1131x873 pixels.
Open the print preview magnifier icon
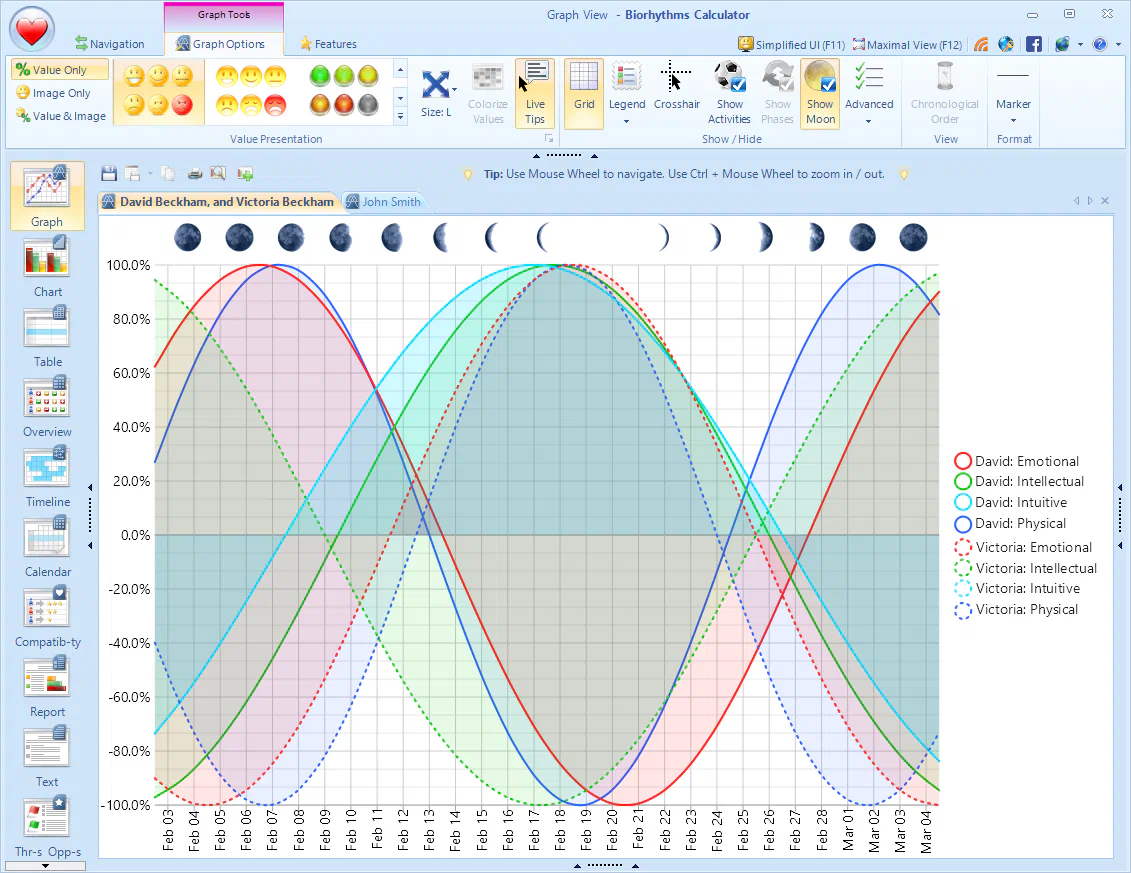[218, 173]
